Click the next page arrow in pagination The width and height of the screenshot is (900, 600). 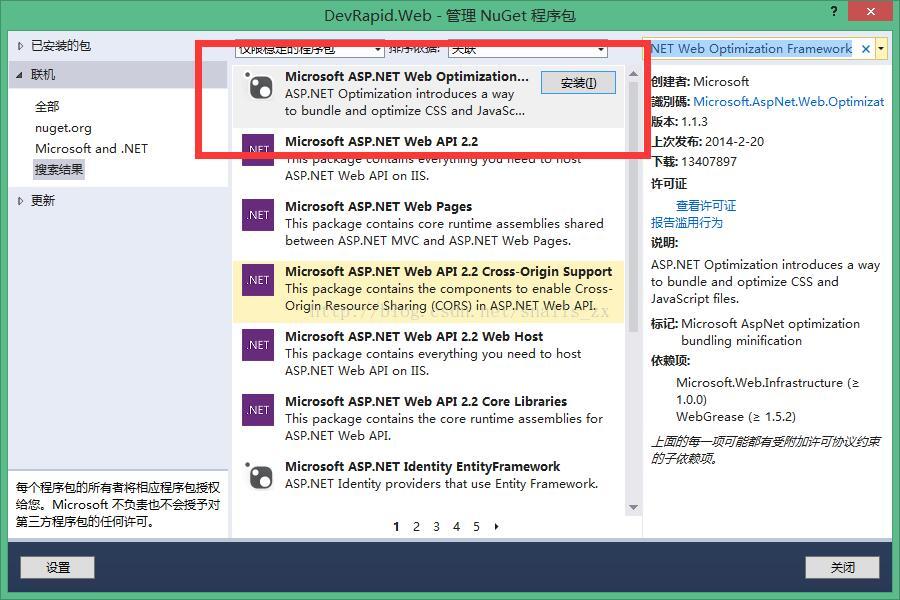click(496, 527)
